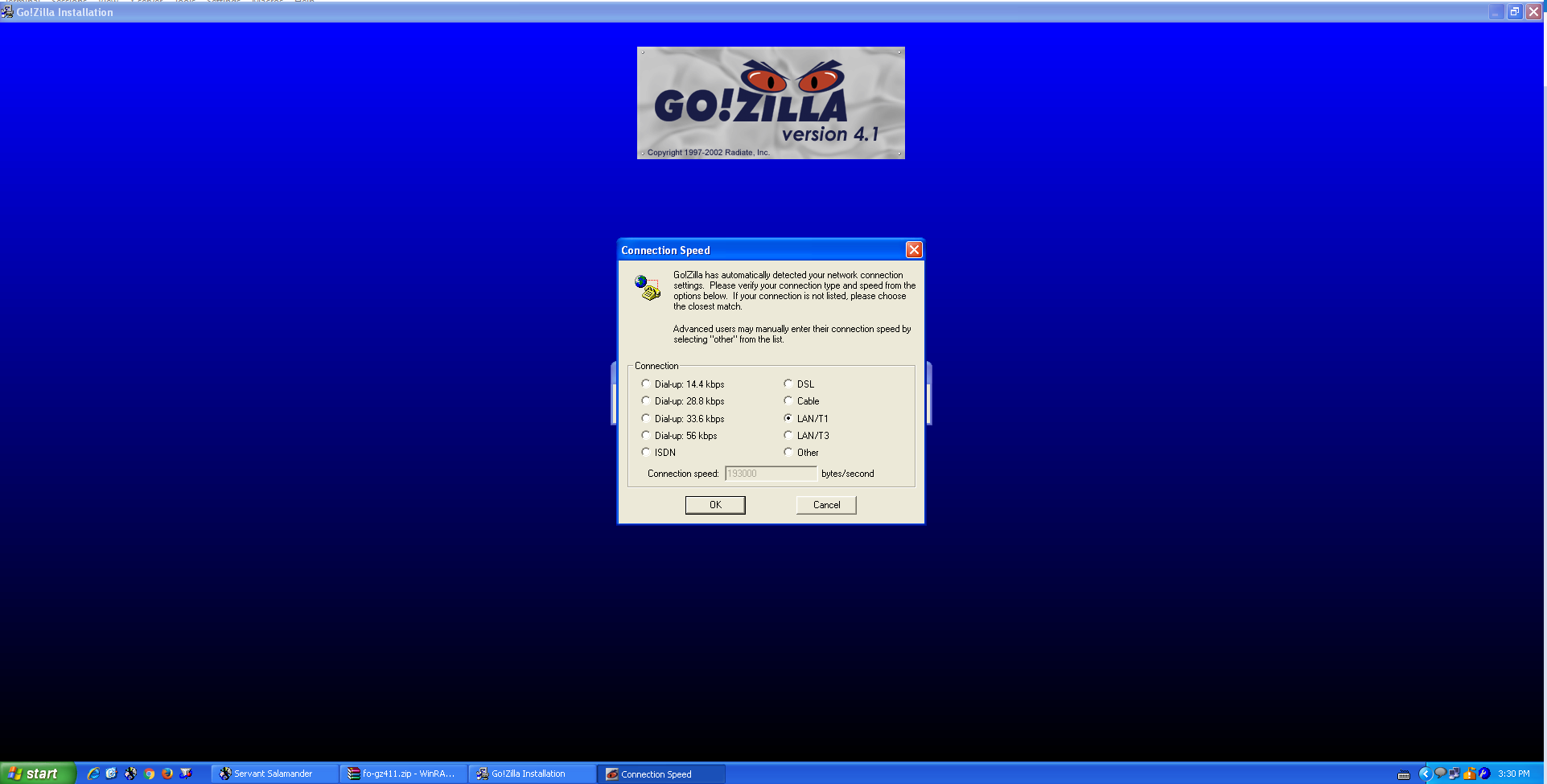Viewport: 1547px width, 784px height.
Task: Click the Connection speed bytes/second field
Action: tap(770, 474)
